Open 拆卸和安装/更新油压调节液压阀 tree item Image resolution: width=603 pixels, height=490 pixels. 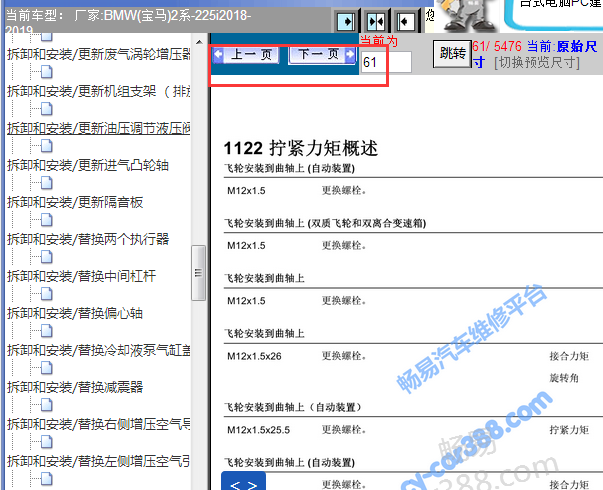pyautogui.click(x=98, y=128)
